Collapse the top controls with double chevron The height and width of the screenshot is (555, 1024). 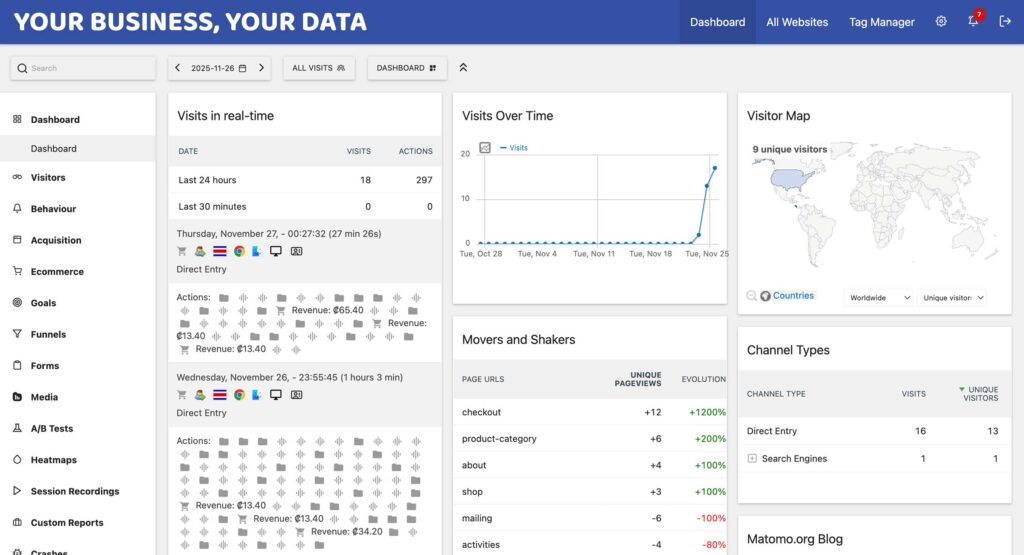tap(463, 68)
